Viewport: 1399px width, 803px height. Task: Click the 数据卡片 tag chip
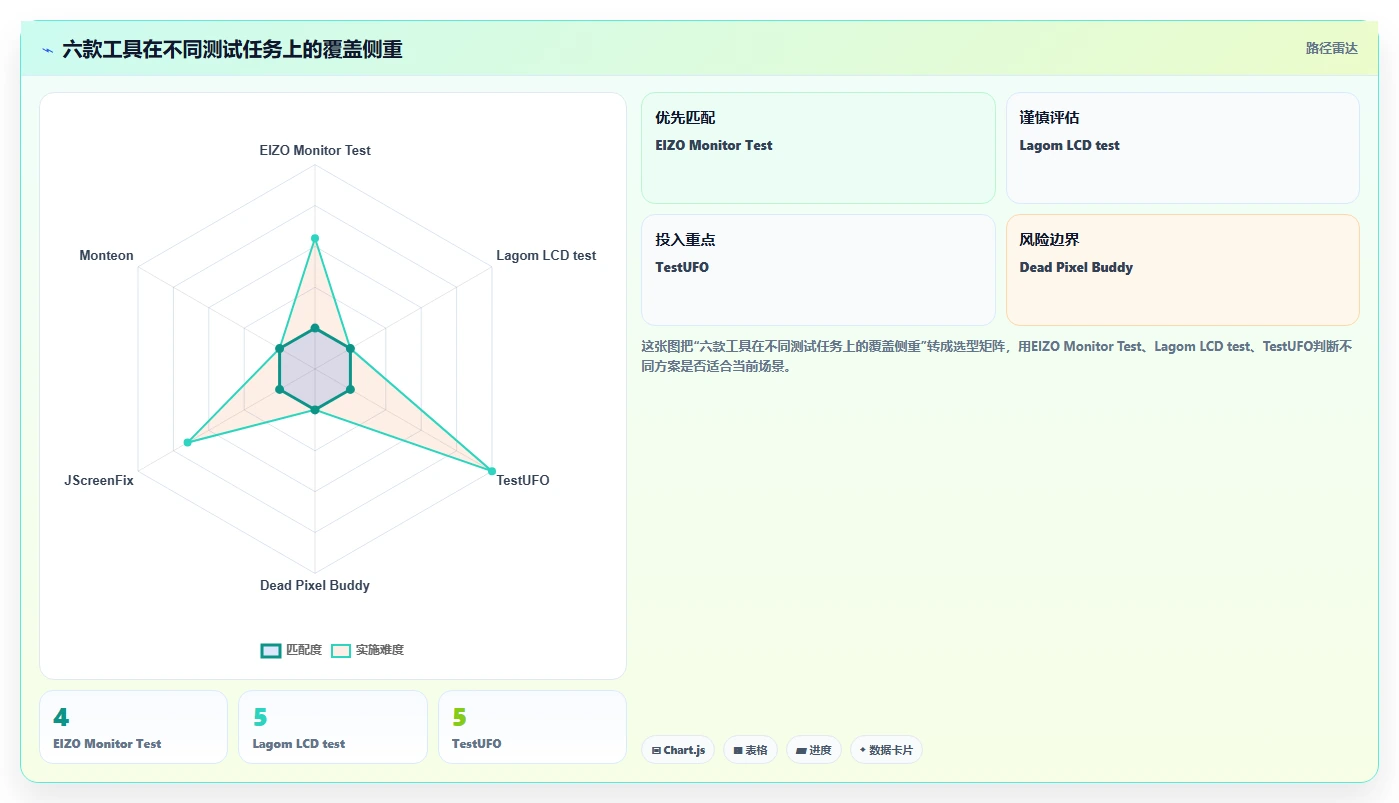pyautogui.click(x=886, y=750)
